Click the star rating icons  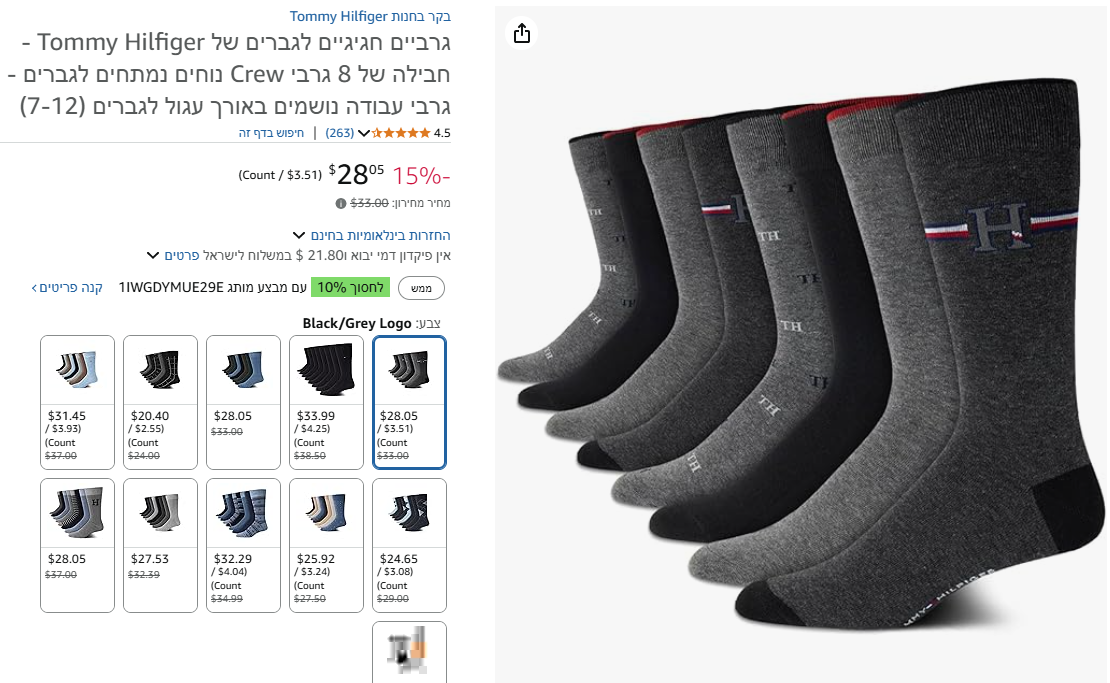point(401,133)
